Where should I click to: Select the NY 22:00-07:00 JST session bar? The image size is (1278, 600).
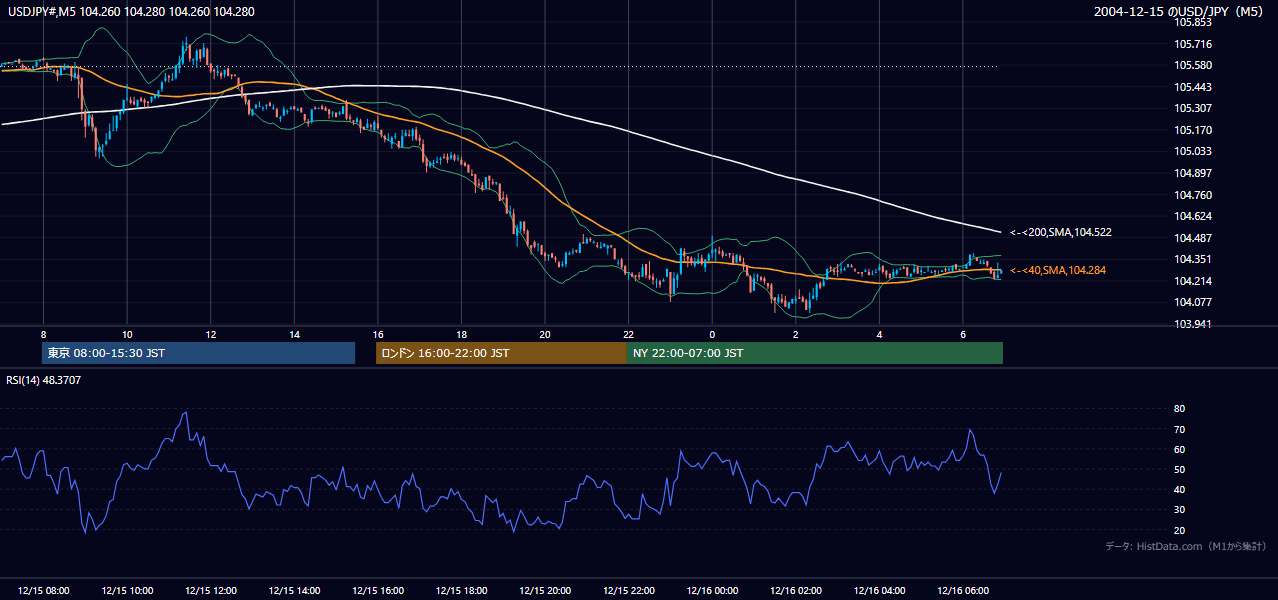[x=815, y=353]
